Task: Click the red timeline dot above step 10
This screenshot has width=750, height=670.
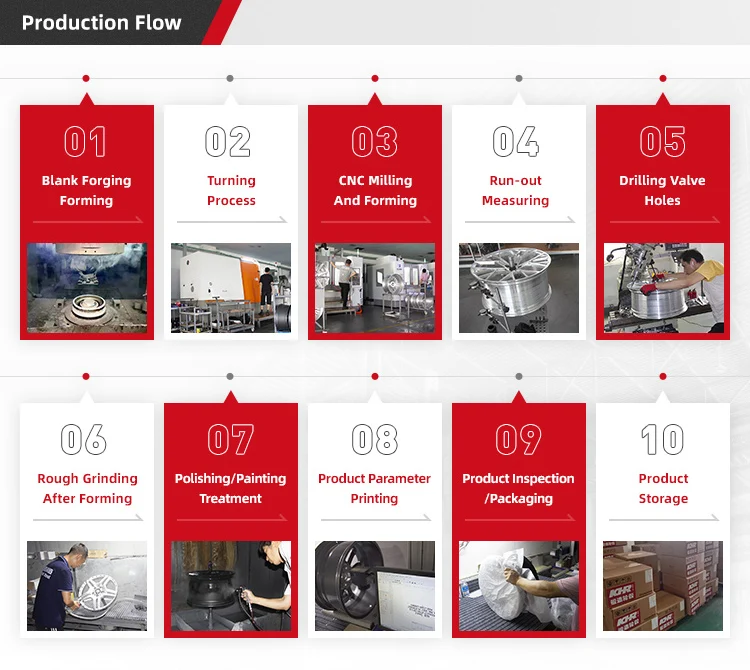Action: pyautogui.click(x=663, y=376)
